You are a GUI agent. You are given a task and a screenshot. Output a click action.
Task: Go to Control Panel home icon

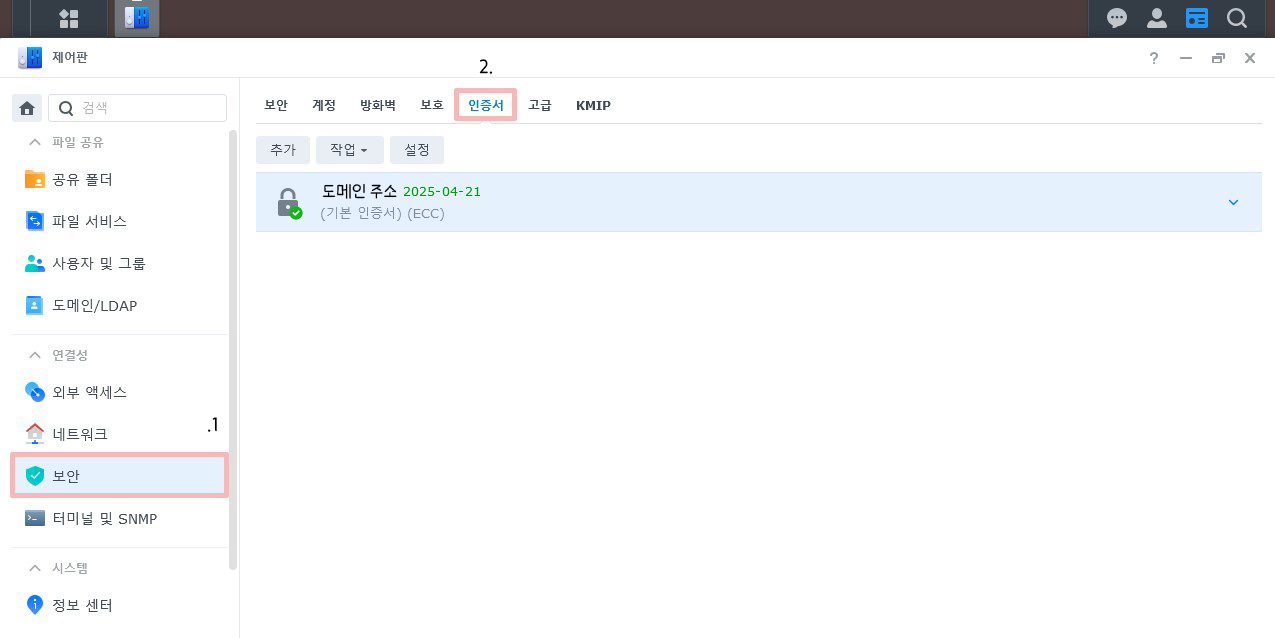27,108
